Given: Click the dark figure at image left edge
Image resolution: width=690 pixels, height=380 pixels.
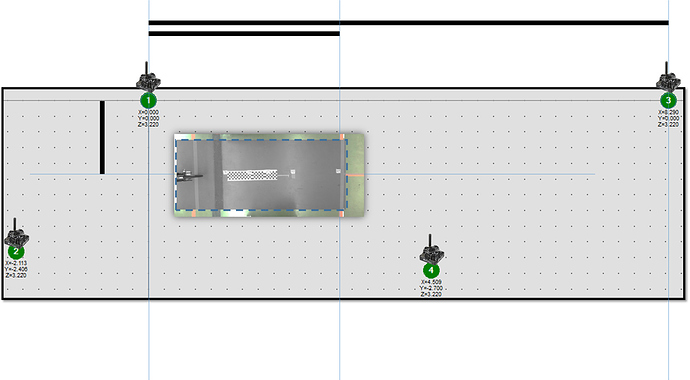Looking at the screenshot, I should tap(189, 177).
